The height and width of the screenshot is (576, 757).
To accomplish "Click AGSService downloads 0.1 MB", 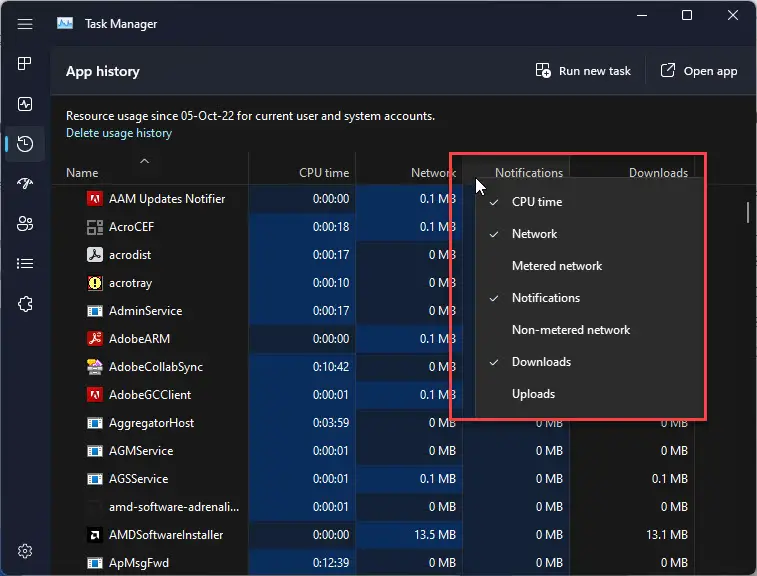I will [670, 479].
